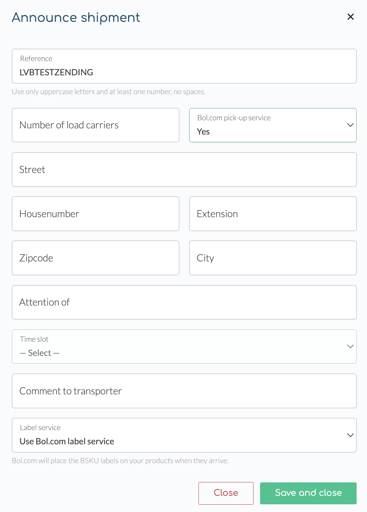Click the green Save and close button
The image size is (367, 512).
coord(308,493)
